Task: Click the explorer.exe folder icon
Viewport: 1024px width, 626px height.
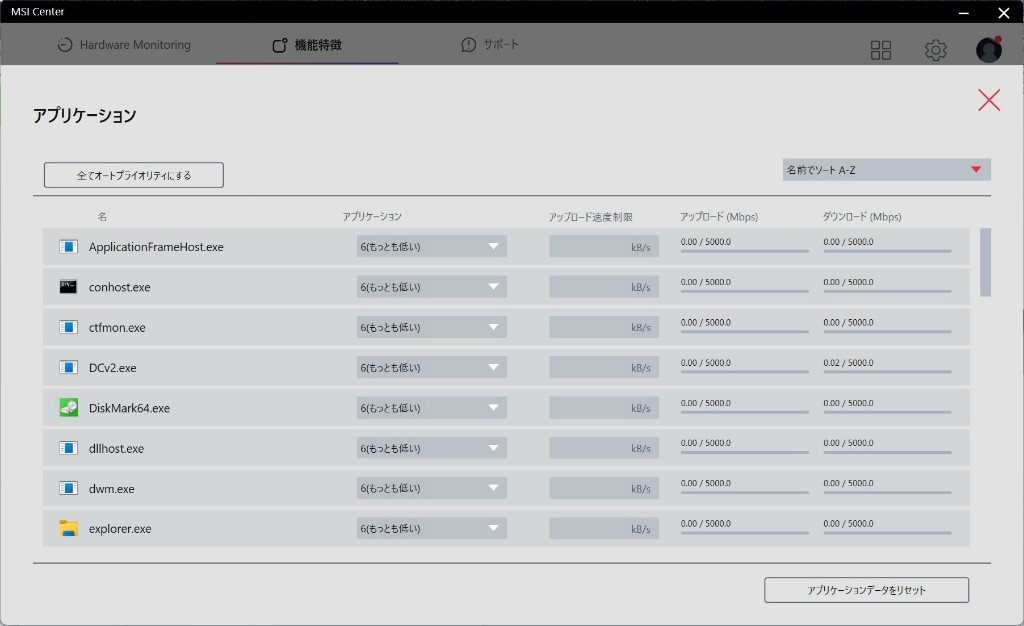Action: click(69, 528)
